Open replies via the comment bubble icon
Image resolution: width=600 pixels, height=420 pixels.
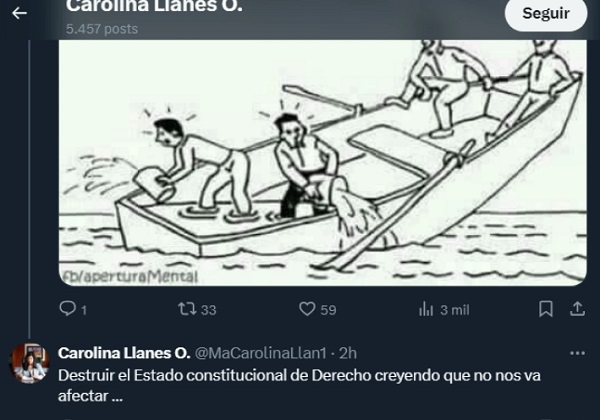coord(68,309)
